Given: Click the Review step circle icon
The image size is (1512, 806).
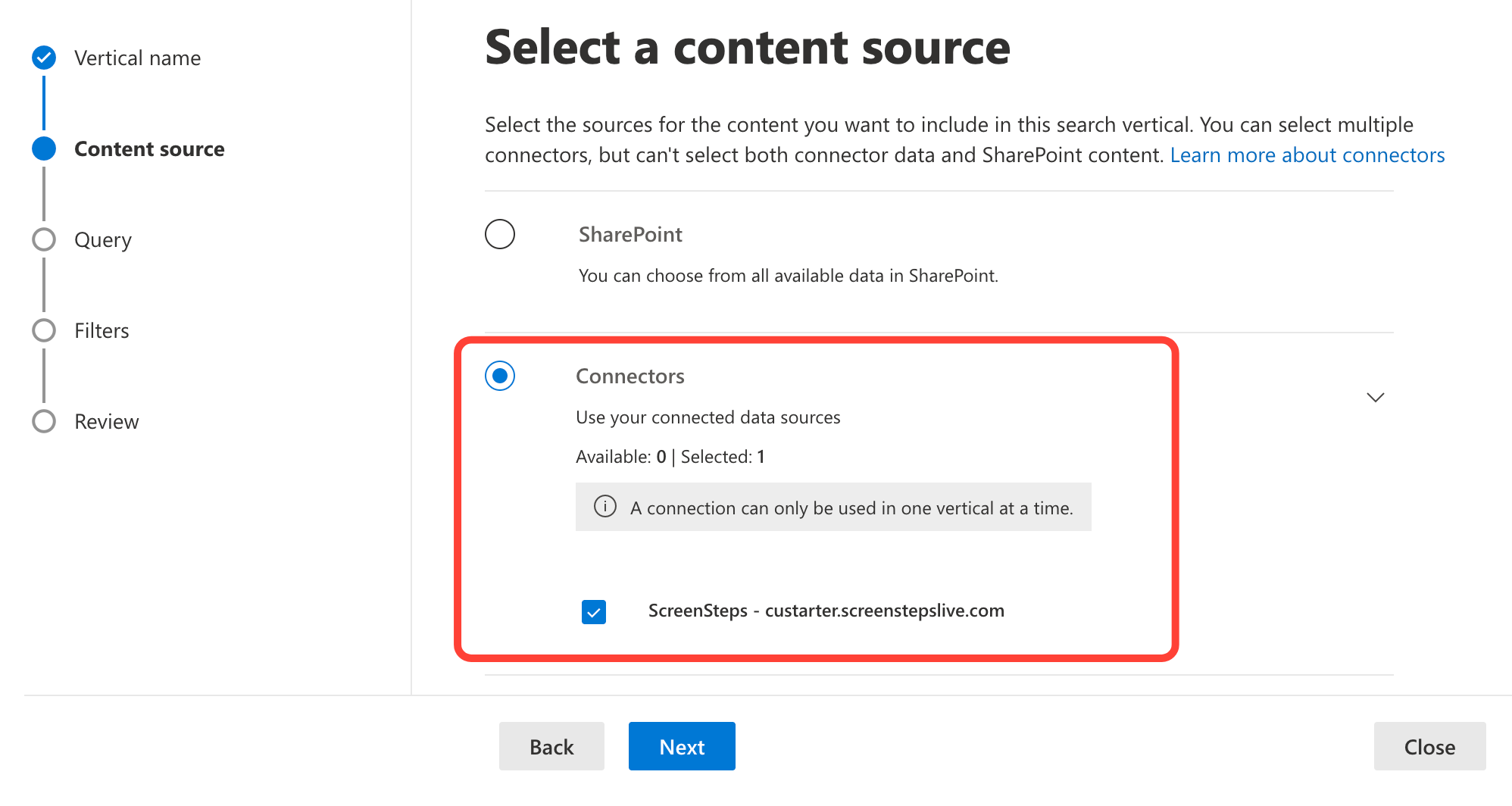Looking at the screenshot, I should pos(44,421).
